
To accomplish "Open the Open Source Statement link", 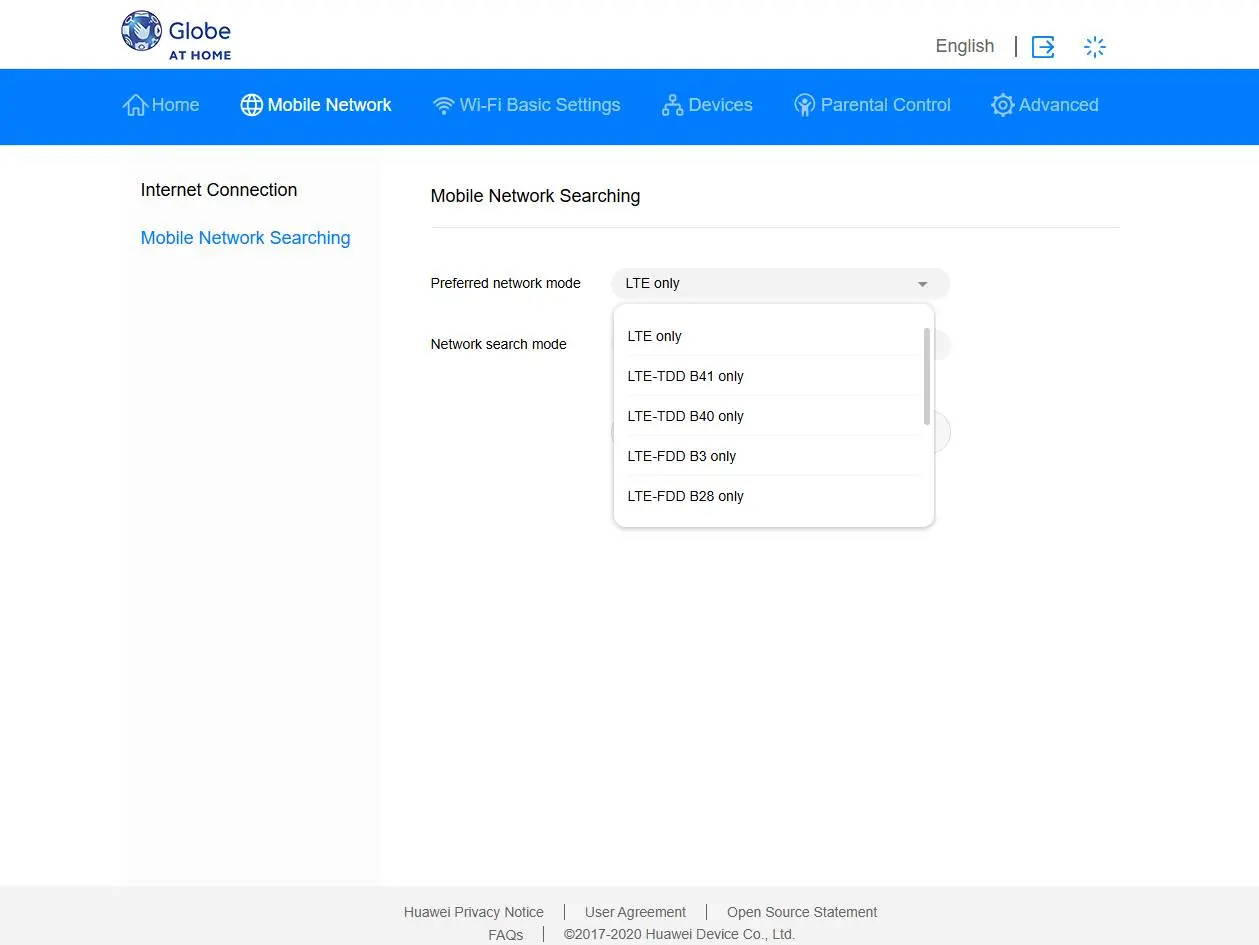I will (802, 912).
